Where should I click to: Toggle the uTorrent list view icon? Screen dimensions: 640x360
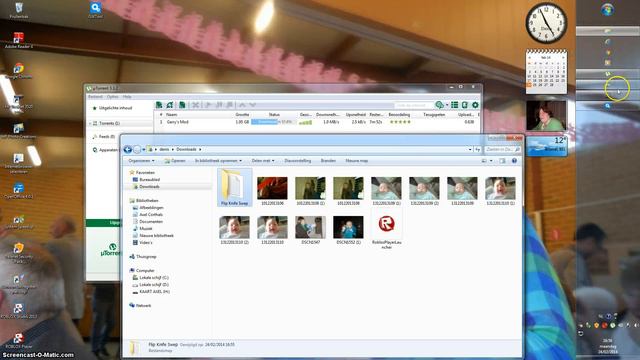454,105
